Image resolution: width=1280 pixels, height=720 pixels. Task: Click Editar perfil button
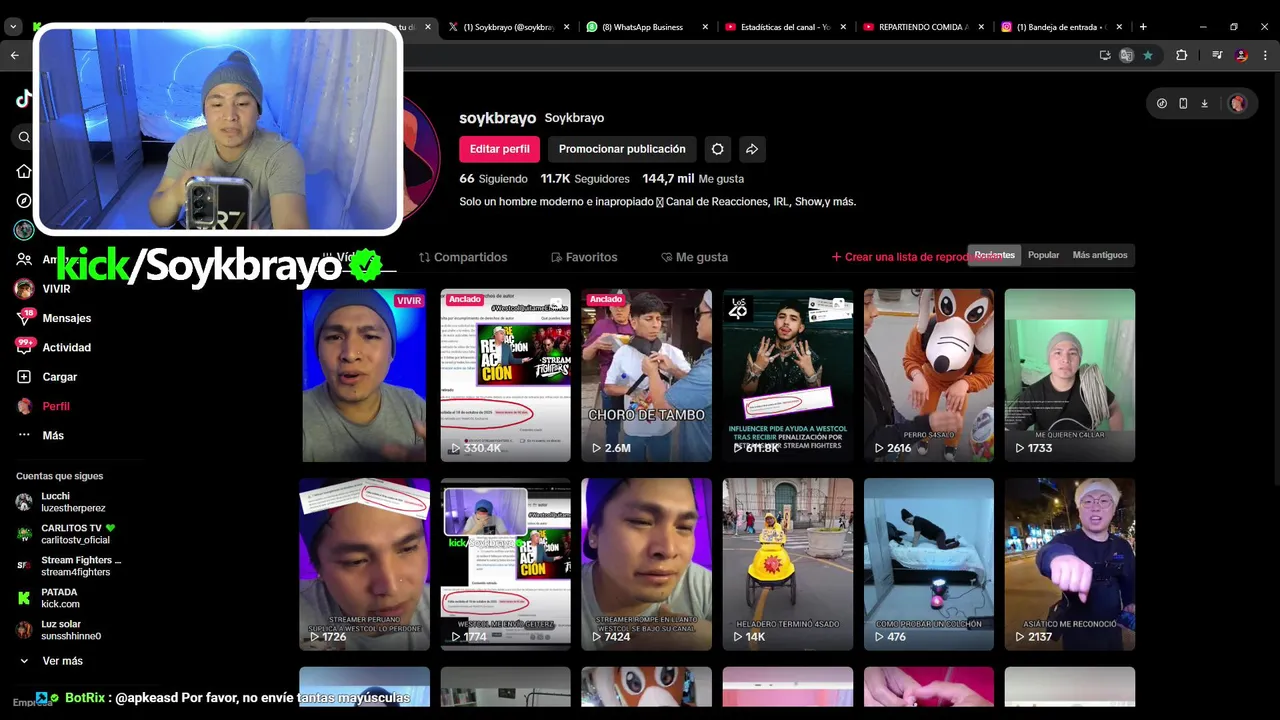(500, 149)
